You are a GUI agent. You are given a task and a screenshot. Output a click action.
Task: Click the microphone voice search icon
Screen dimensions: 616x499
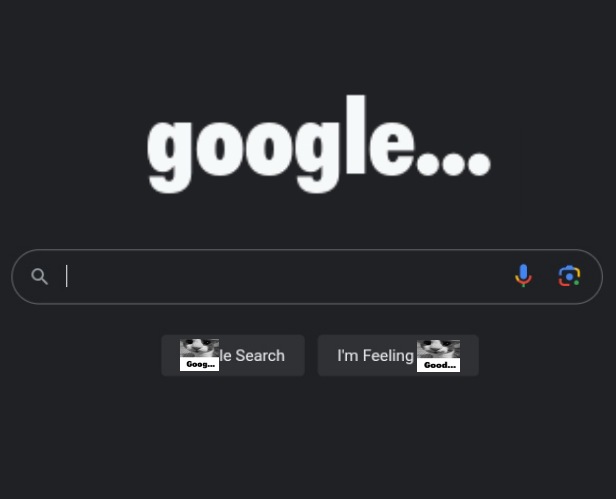pyautogui.click(x=523, y=276)
